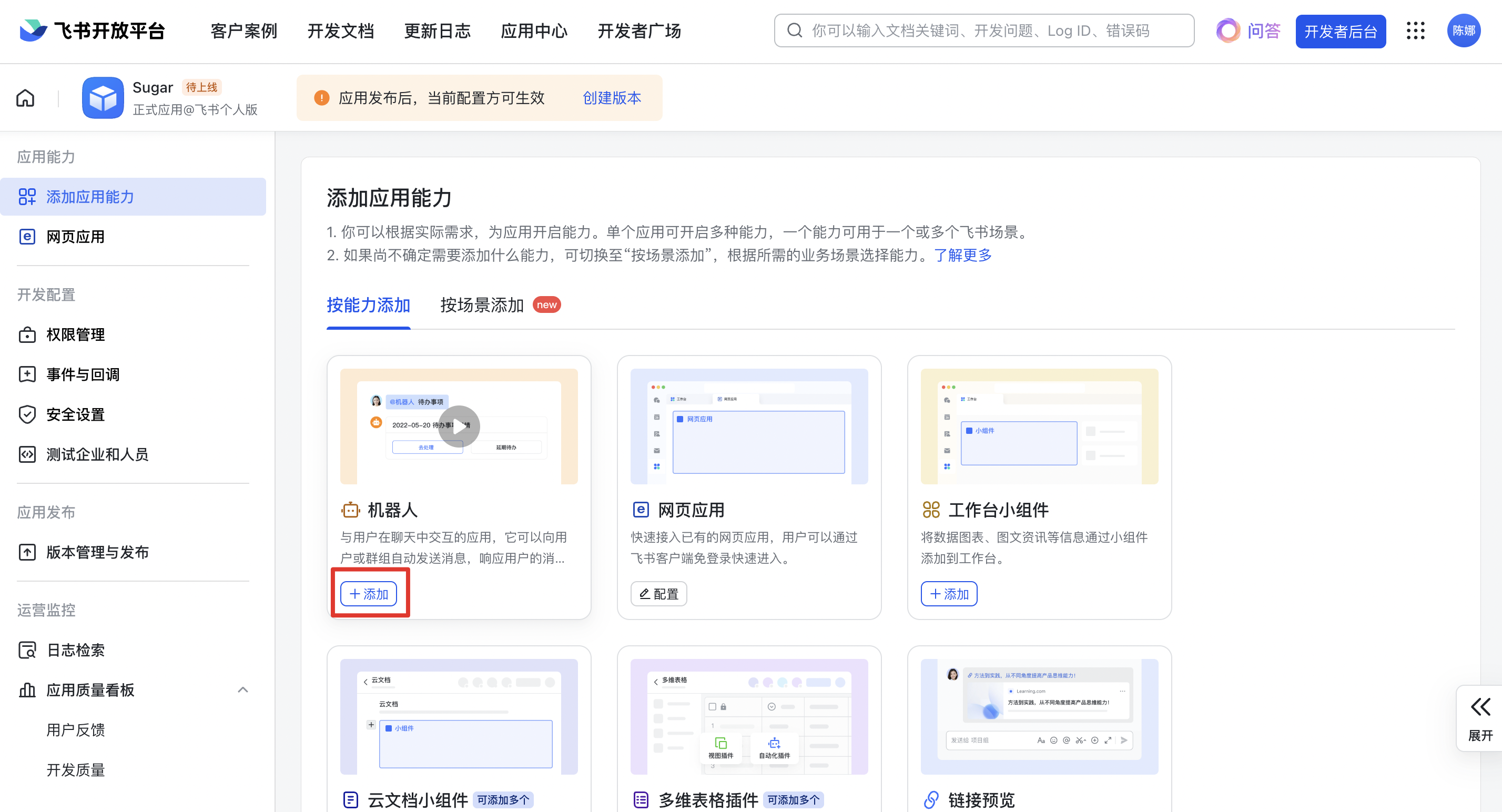The height and width of the screenshot is (812, 1502).
Task: Click 可添加多个 tag on 多维表格插件
Action: coord(793,800)
